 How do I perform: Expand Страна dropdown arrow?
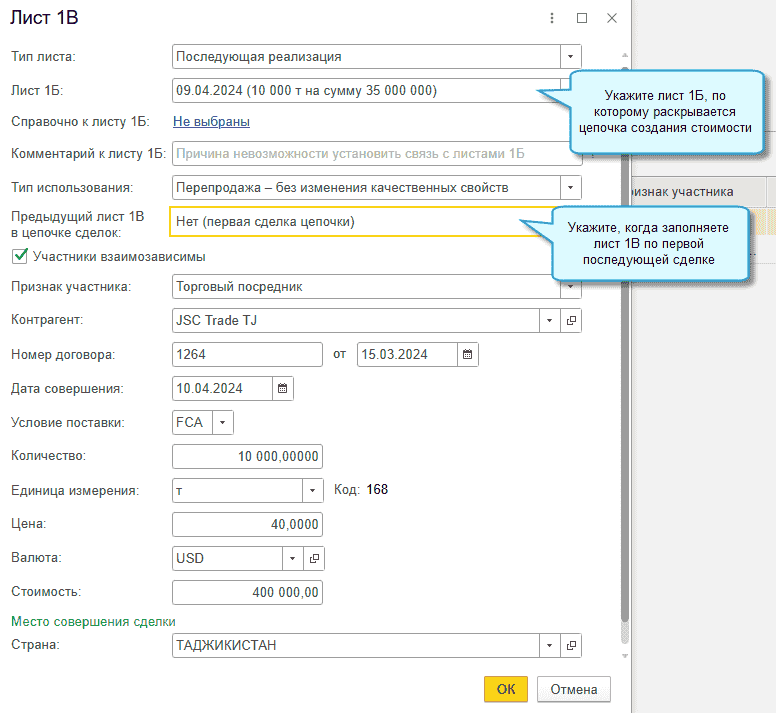coord(549,645)
